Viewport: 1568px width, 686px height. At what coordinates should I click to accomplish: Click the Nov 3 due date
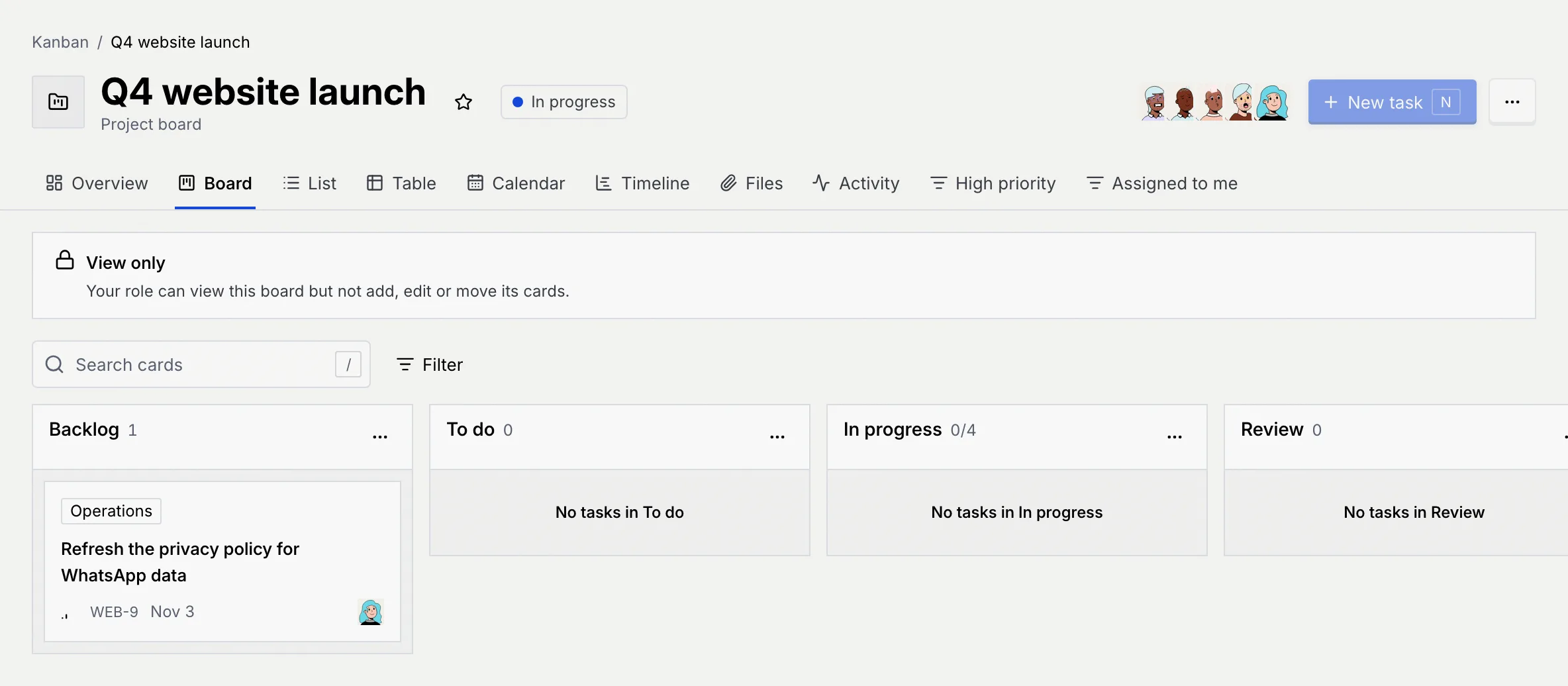172,612
